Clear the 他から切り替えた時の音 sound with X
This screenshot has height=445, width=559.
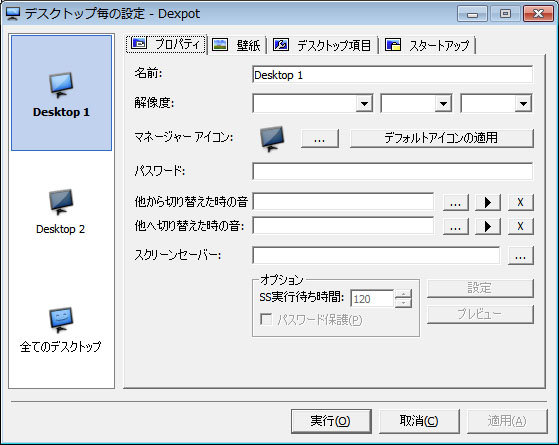point(520,203)
